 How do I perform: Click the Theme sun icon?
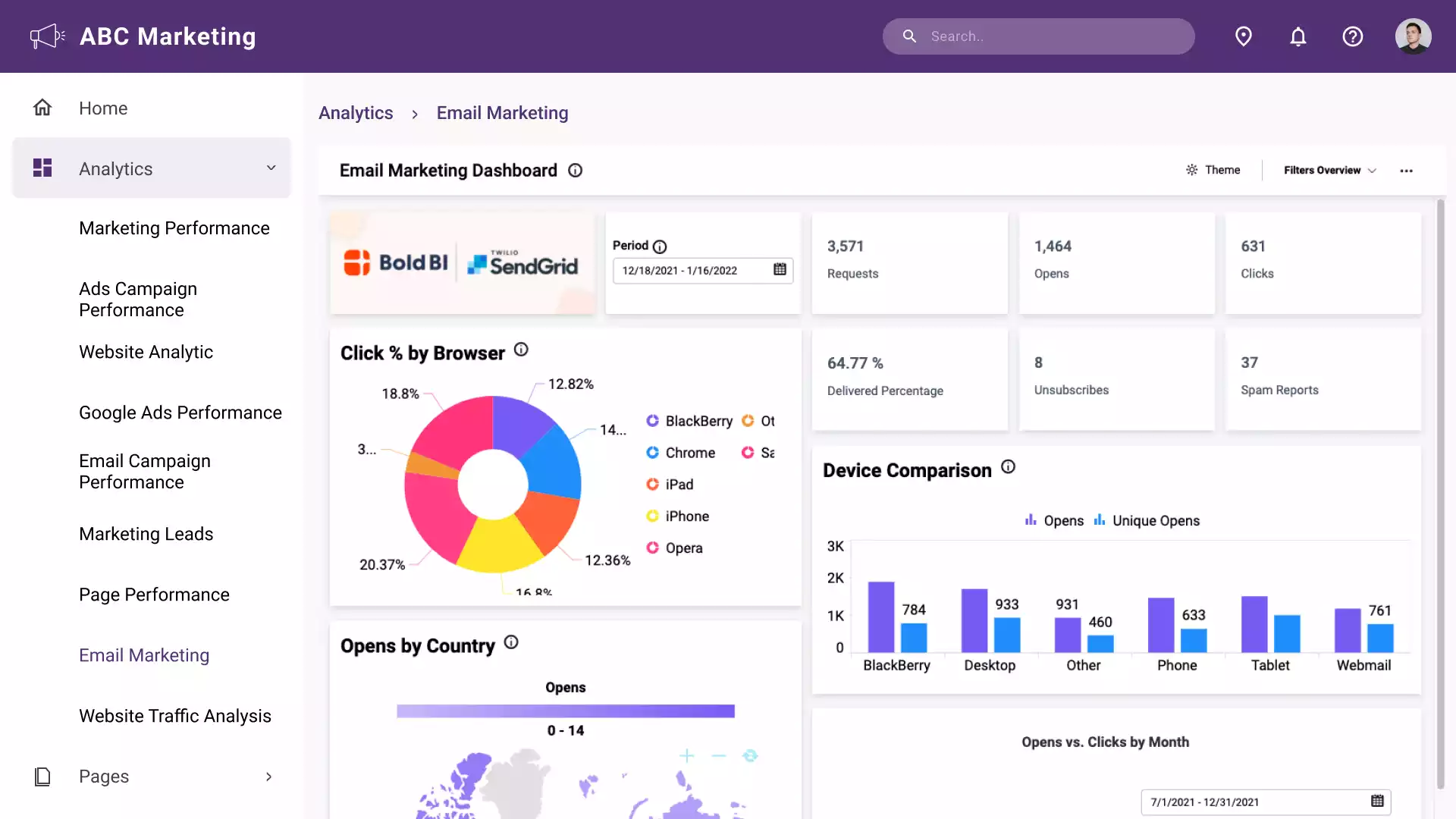[1192, 170]
